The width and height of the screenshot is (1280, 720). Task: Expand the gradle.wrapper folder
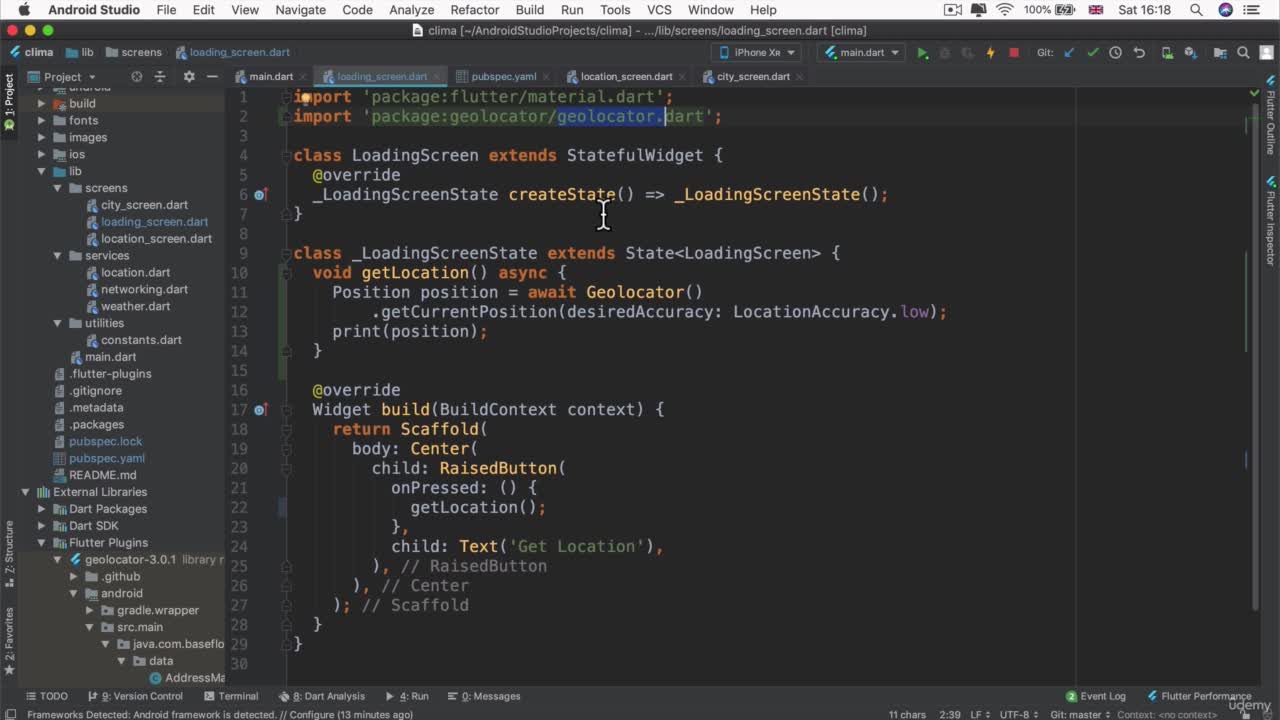pyautogui.click(x=90, y=610)
